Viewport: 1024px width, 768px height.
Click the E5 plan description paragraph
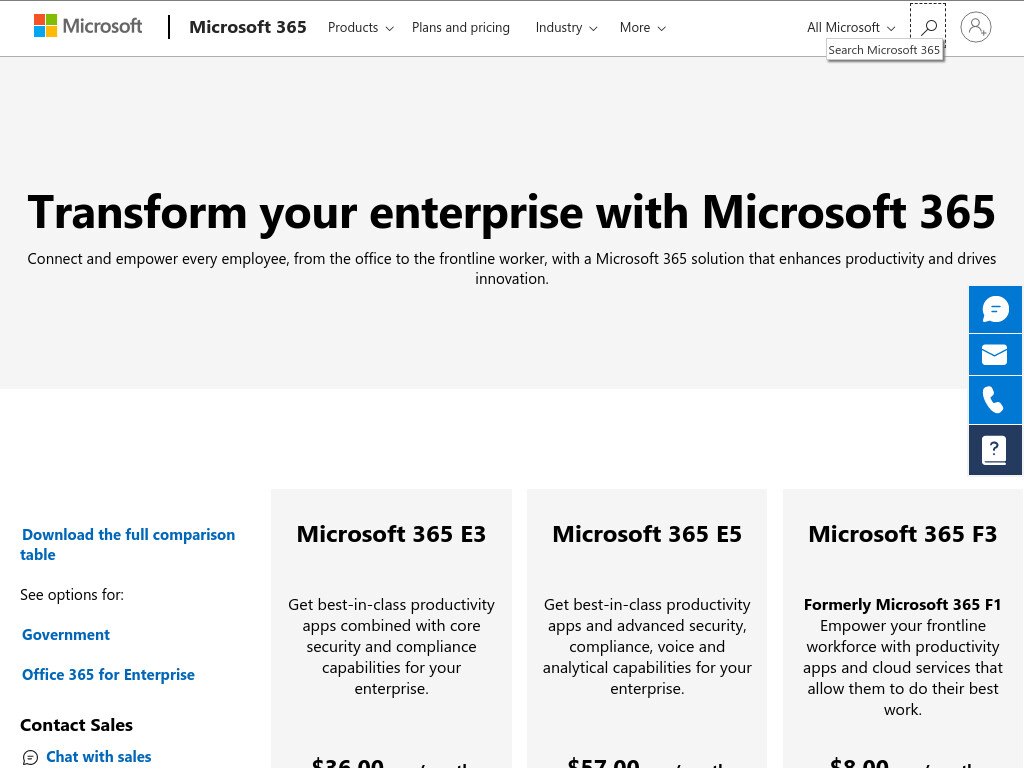pyautogui.click(x=647, y=647)
